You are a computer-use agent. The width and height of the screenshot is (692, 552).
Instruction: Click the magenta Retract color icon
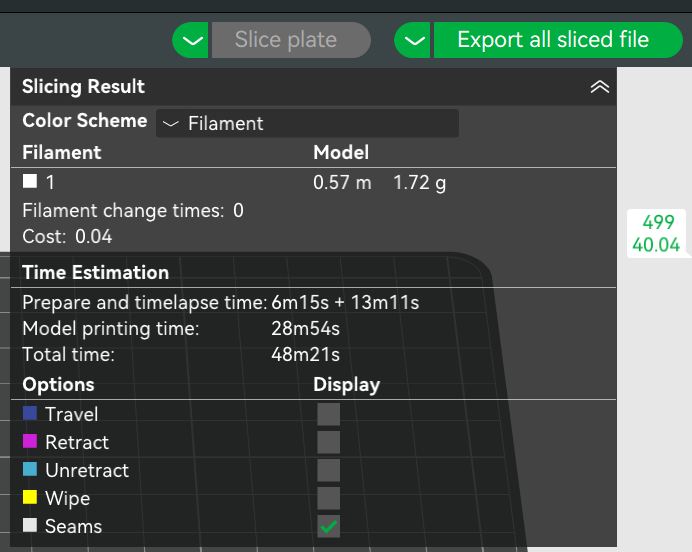coord(30,441)
